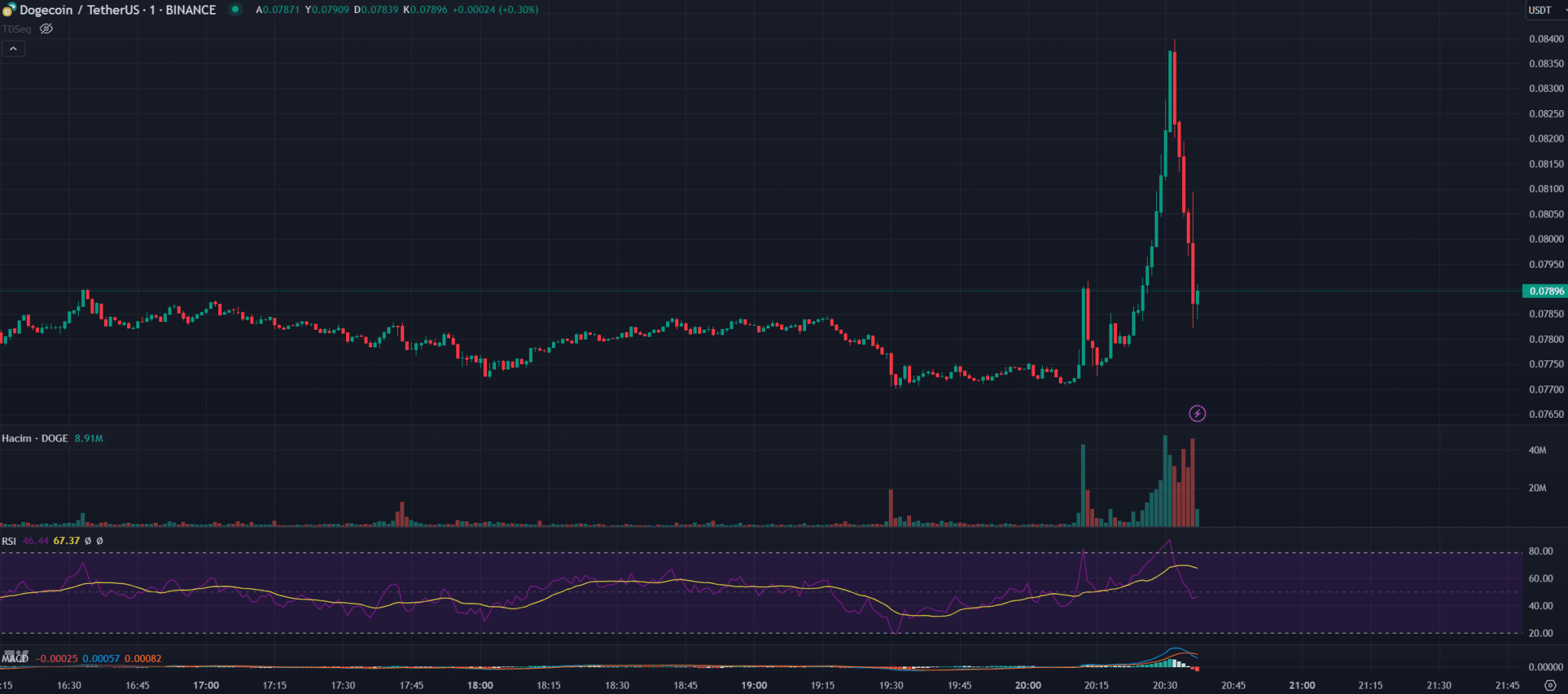This screenshot has width=1568, height=694.
Task: Select the Hacim - DOGE volume legend
Action: pos(35,438)
